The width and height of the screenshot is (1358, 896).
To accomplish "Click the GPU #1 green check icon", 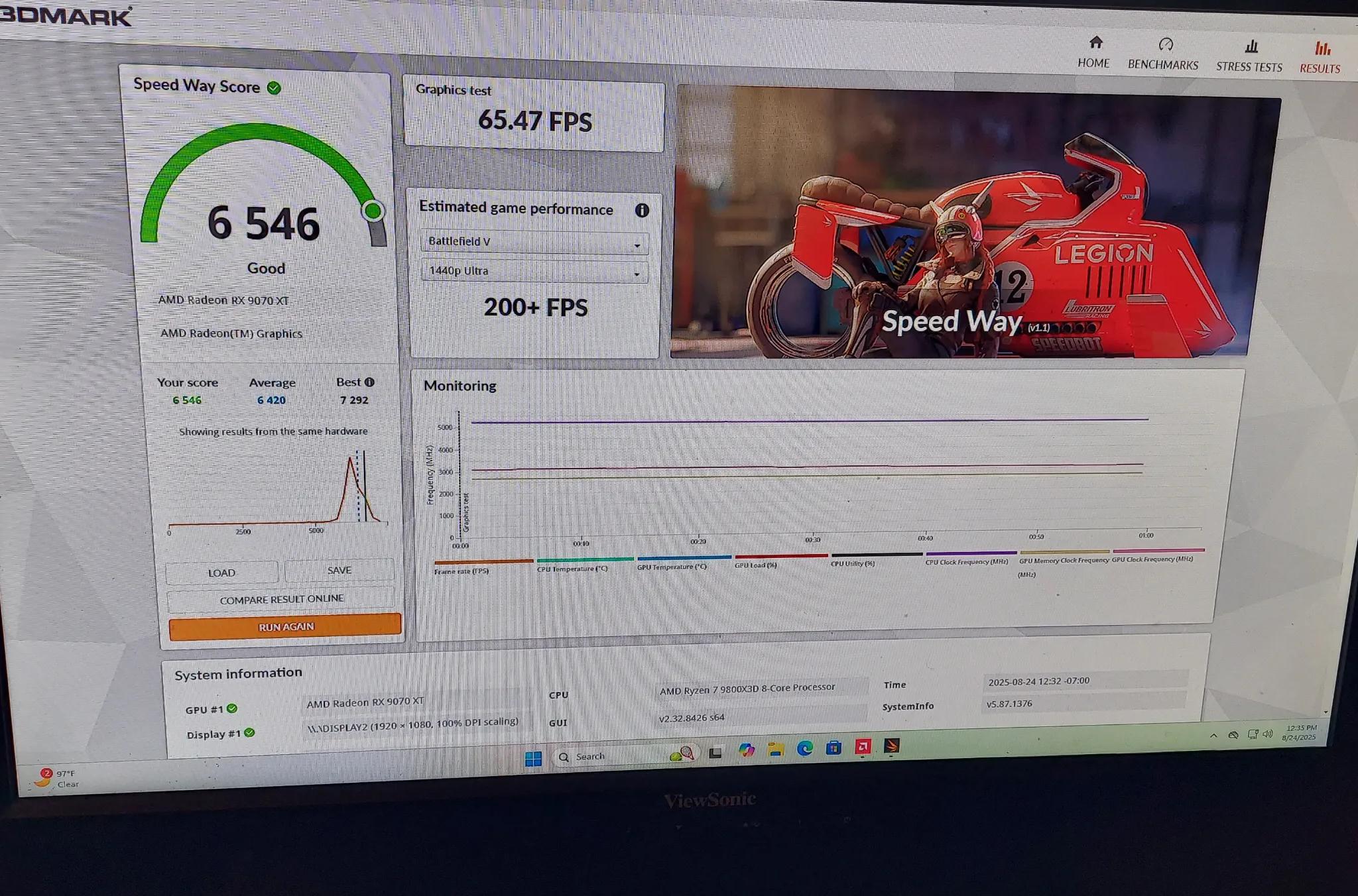I will [x=232, y=708].
